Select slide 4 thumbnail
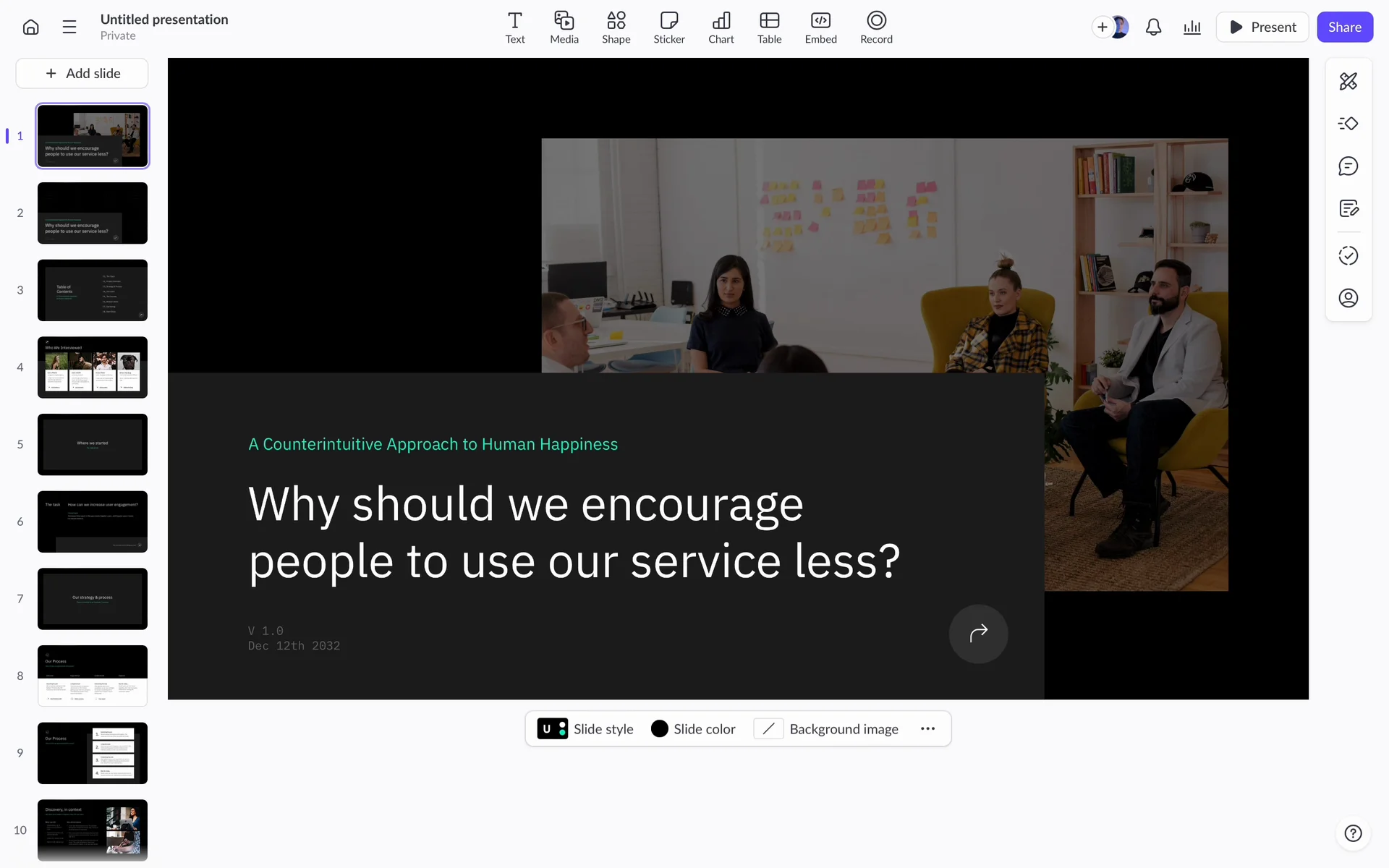This screenshot has width=1389, height=868. [93, 367]
